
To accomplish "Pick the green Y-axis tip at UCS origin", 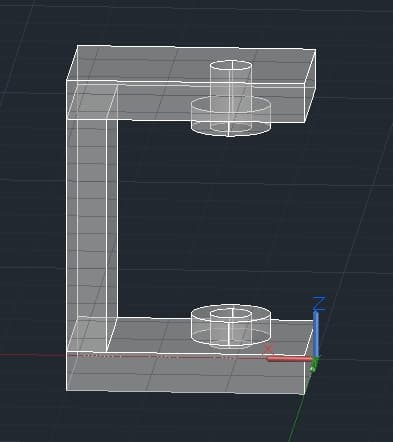I will pos(313,367).
